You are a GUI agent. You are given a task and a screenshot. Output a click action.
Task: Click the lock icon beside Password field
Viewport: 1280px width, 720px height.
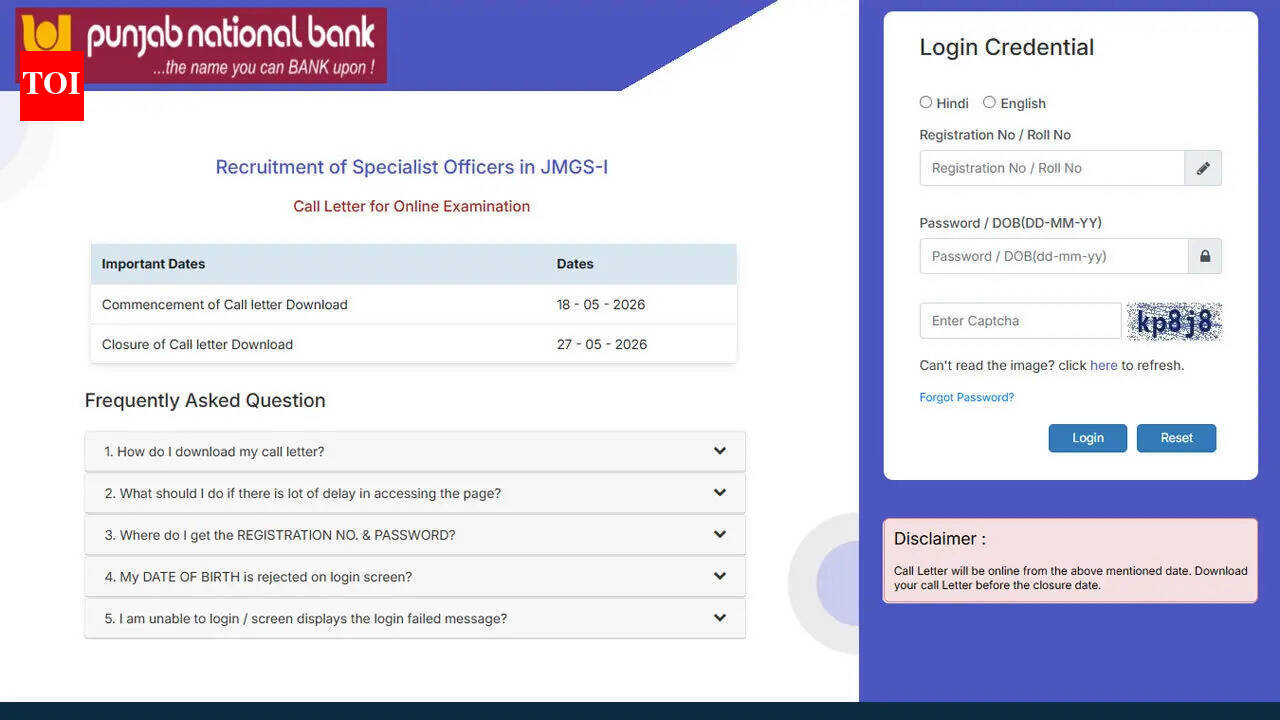click(1205, 256)
